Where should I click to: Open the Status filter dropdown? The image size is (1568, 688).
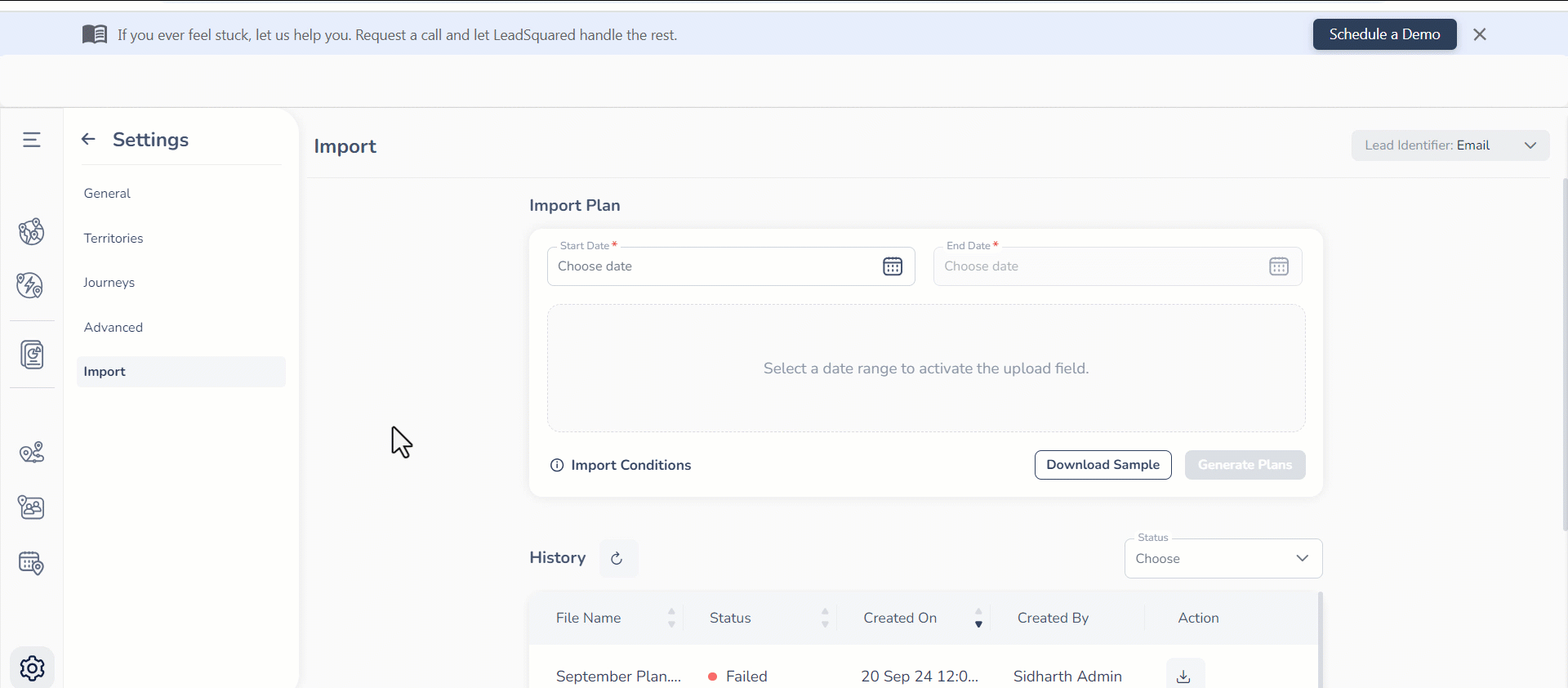1223,559
